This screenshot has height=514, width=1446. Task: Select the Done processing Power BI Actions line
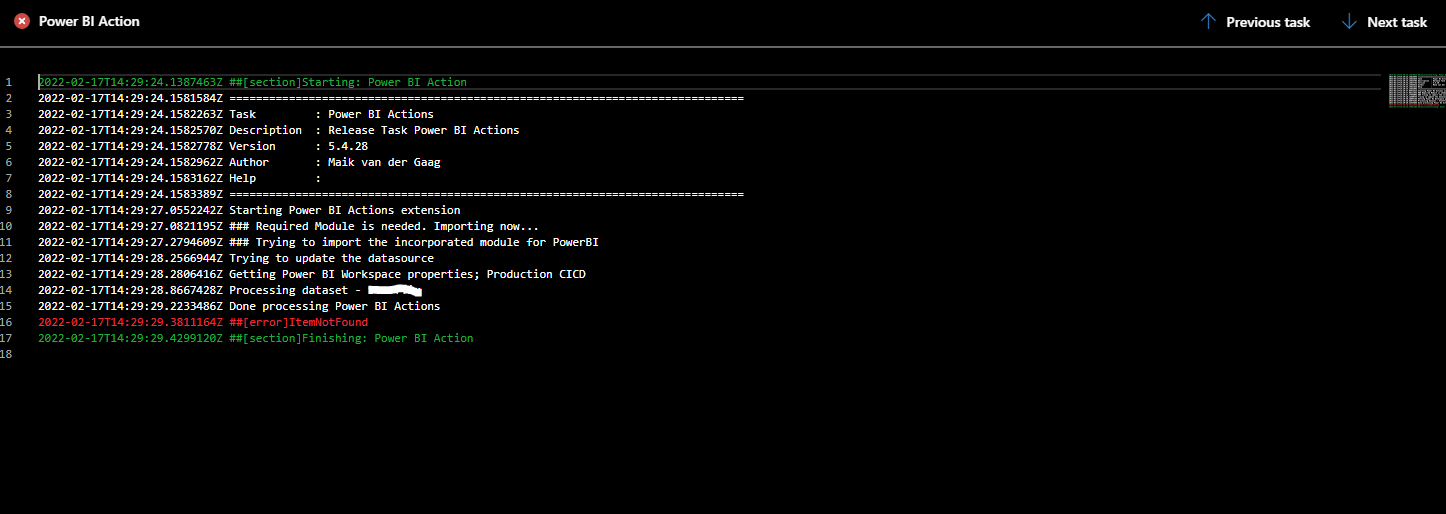[x=239, y=306]
